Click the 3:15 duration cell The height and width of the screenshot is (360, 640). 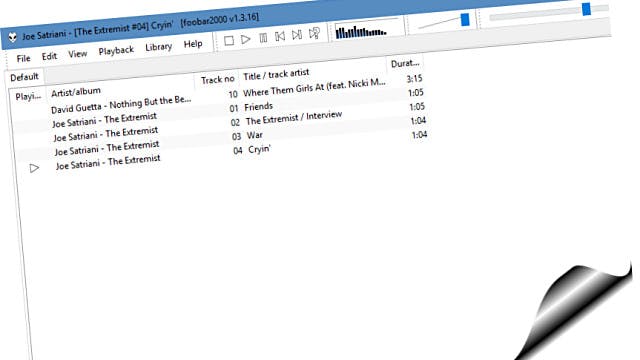point(414,79)
